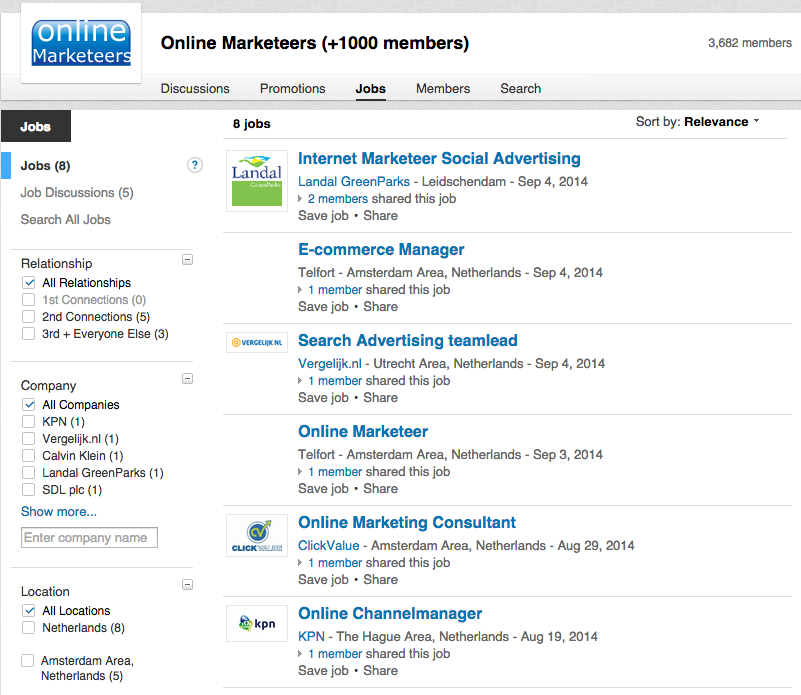The height and width of the screenshot is (695, 801).
Task: Filter jobs by company KPN
Action: pyautogui.click(x=29, y=422)
